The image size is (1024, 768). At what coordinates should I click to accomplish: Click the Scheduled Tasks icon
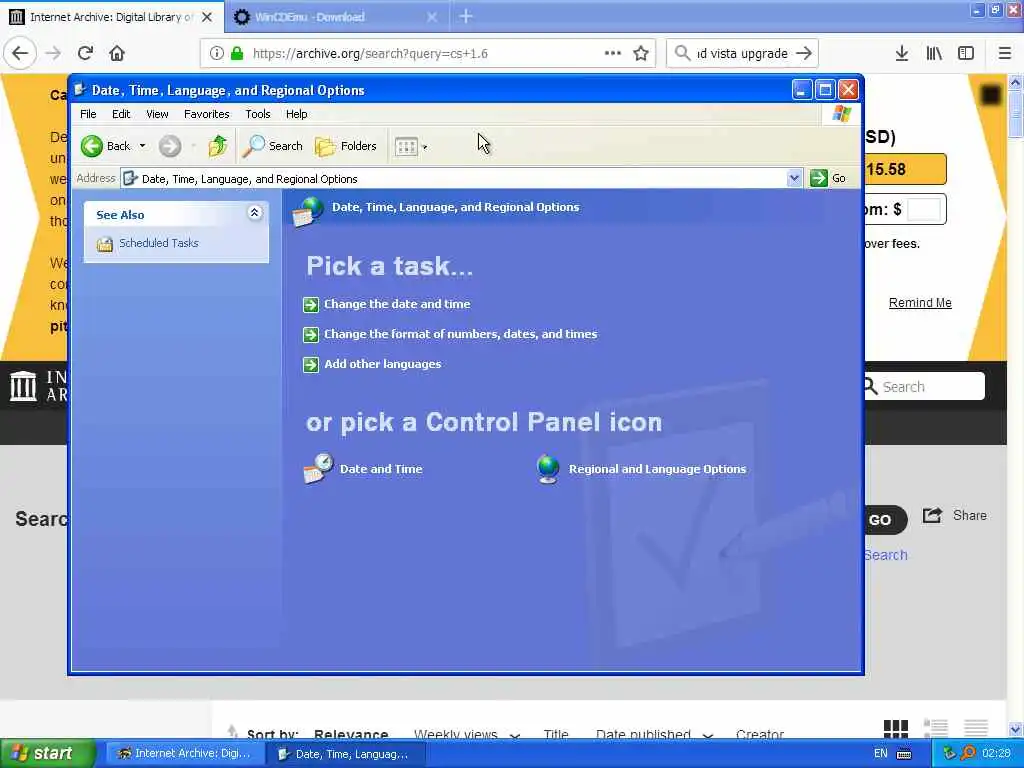(x=104, y=244)
